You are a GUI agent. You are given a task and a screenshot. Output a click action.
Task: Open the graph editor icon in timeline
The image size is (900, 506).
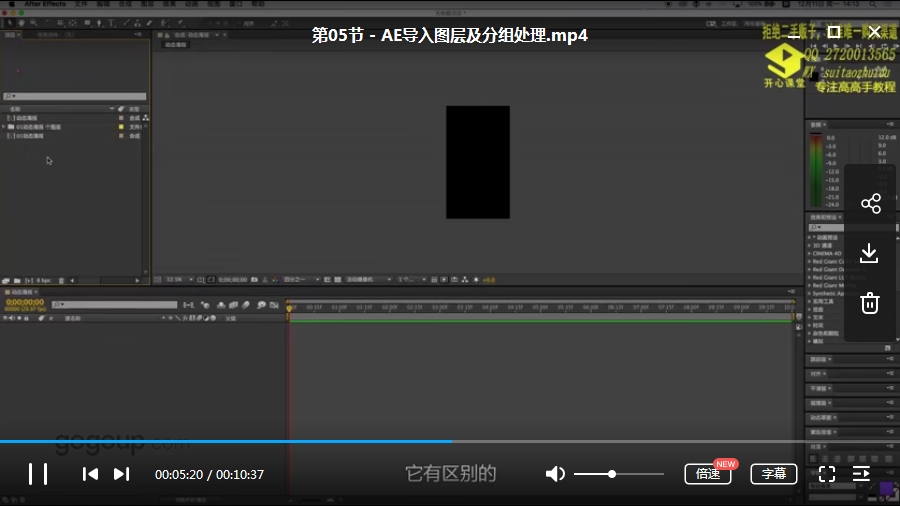[274, 305]
